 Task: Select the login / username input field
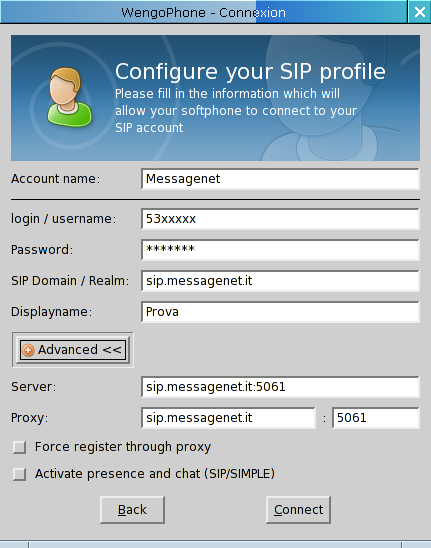(x=280, y=219)
